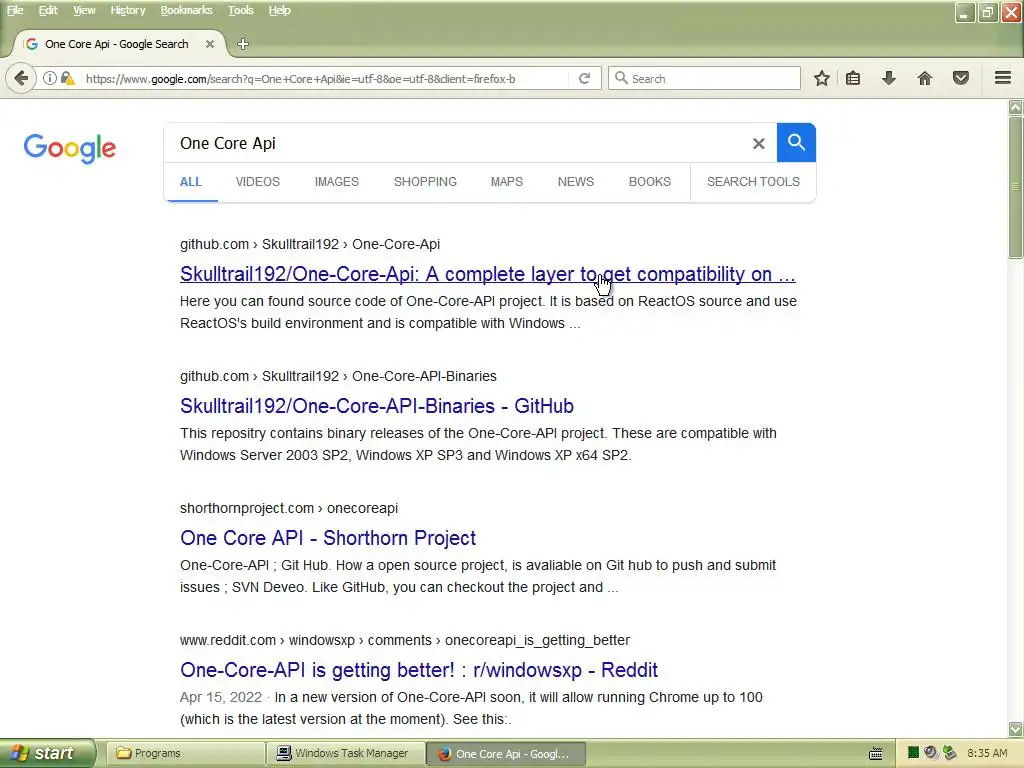Viewport: 1024px width, 768px height.
Task: Open the View menu
Action: coord(84,10)
